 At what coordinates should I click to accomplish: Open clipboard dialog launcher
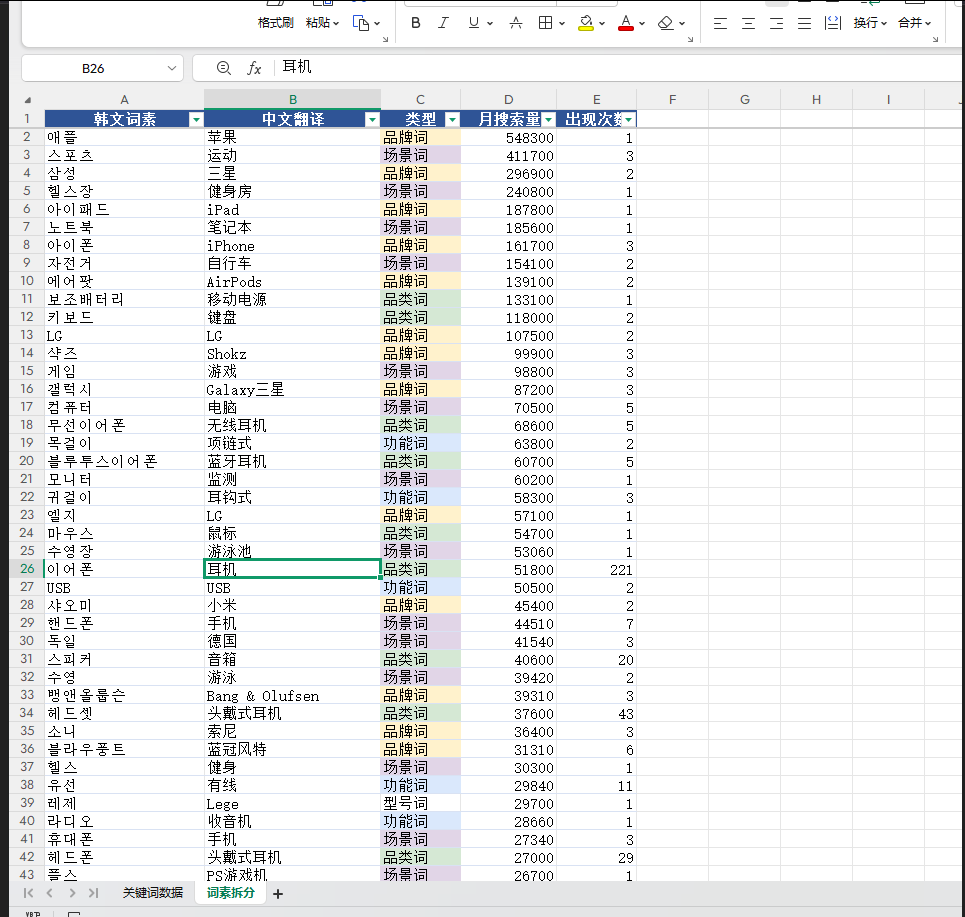[386, 39]
